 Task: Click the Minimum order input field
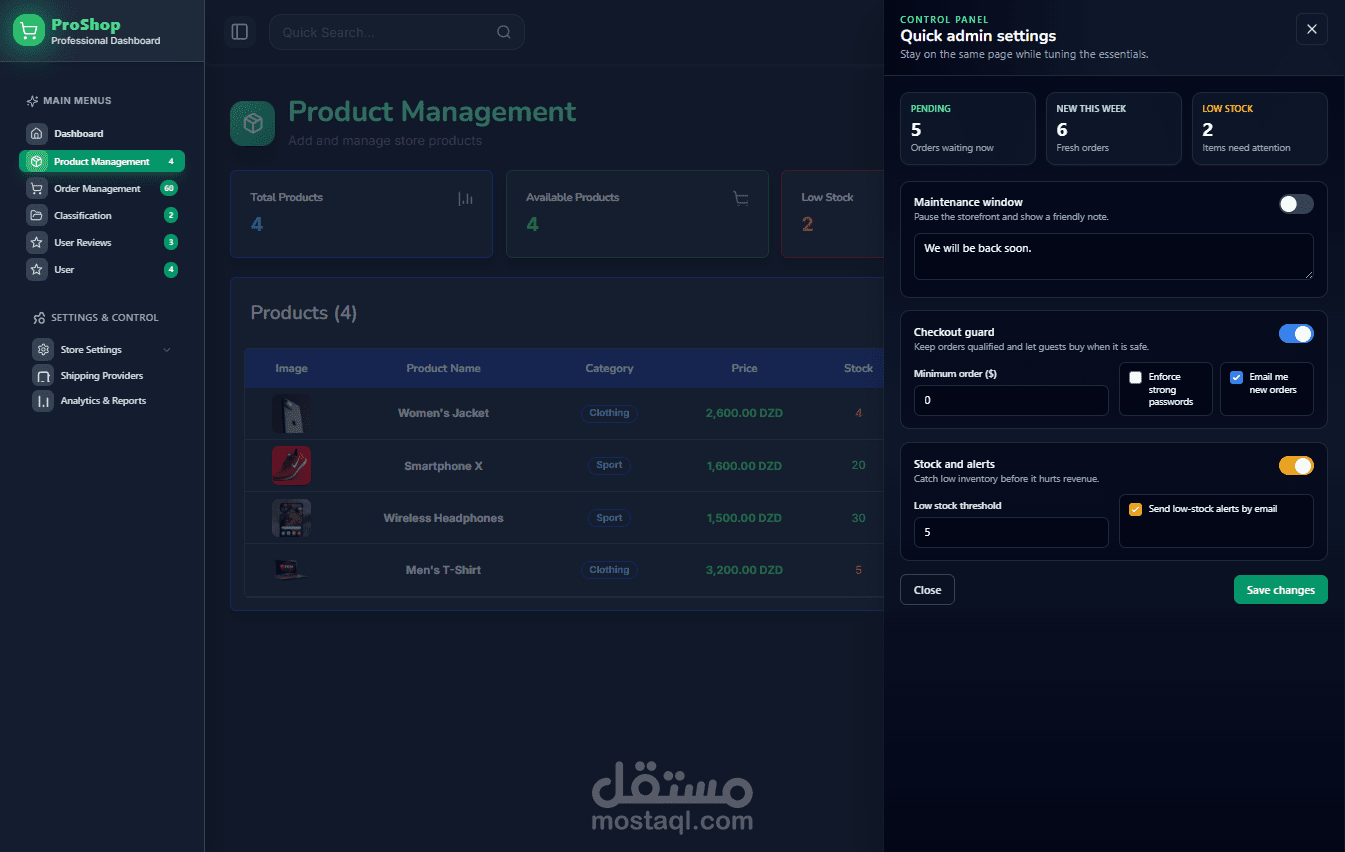[1011, 400]
